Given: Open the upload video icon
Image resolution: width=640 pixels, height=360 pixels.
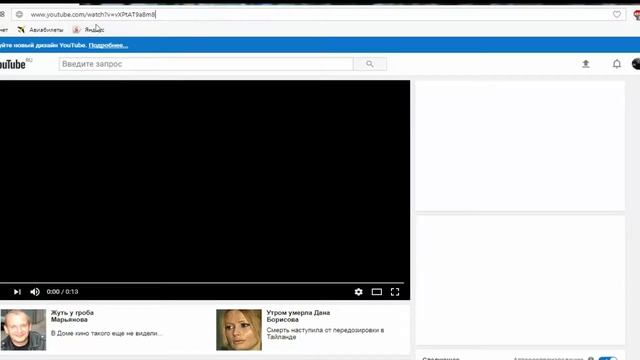Looking at the screenshot, I should pyautogui.click(x=586, y=64).
